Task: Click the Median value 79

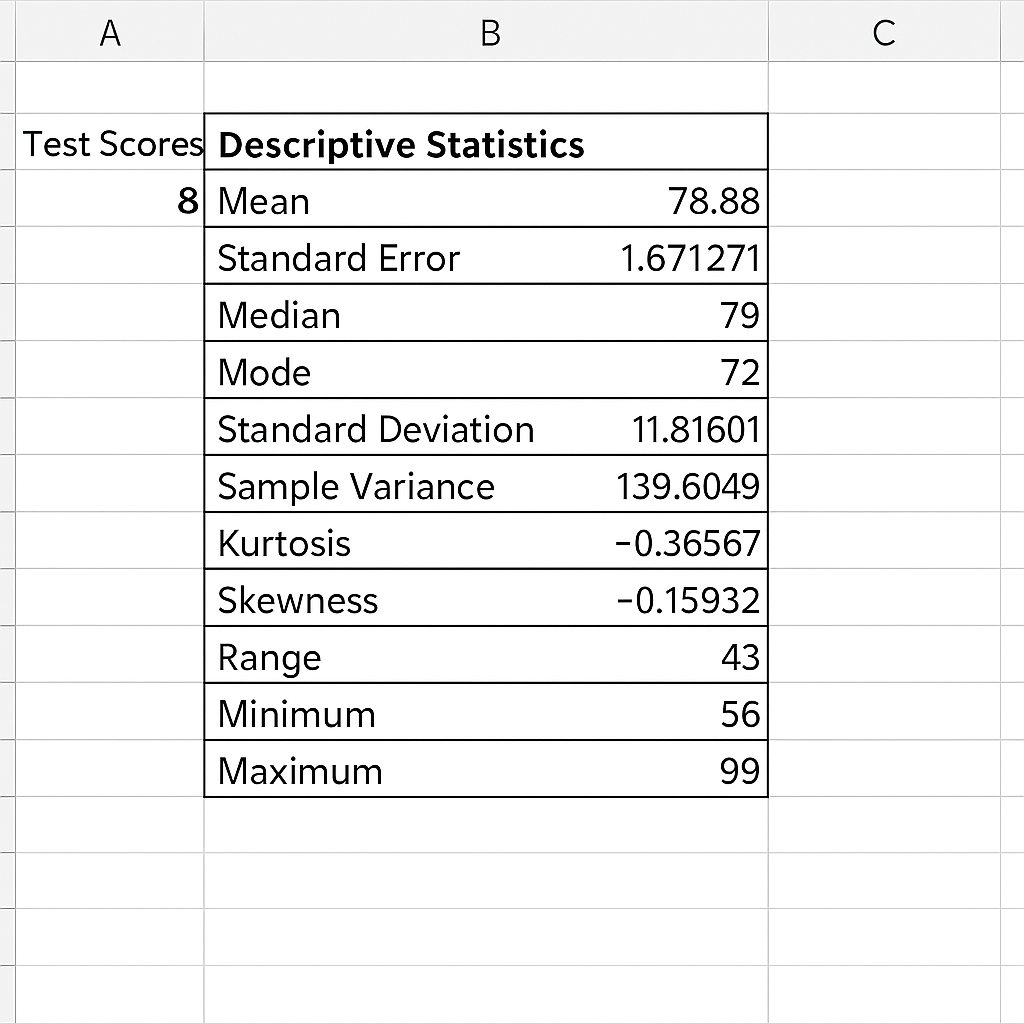Action: click(739, 315)
